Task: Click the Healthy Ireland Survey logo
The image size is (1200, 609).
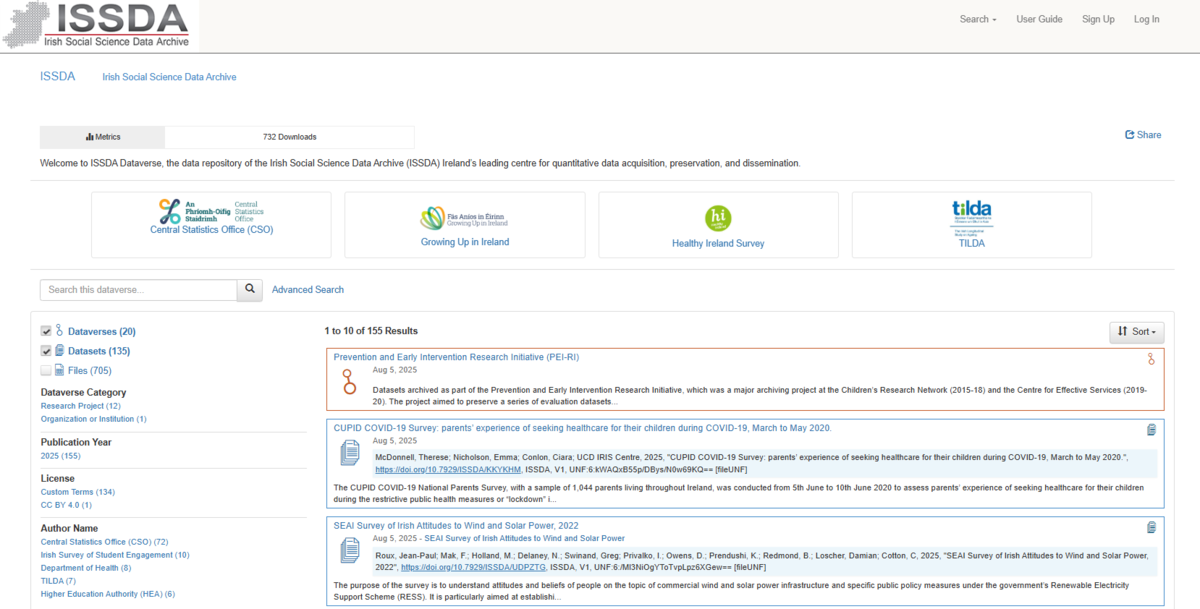Action: point(718,218)
